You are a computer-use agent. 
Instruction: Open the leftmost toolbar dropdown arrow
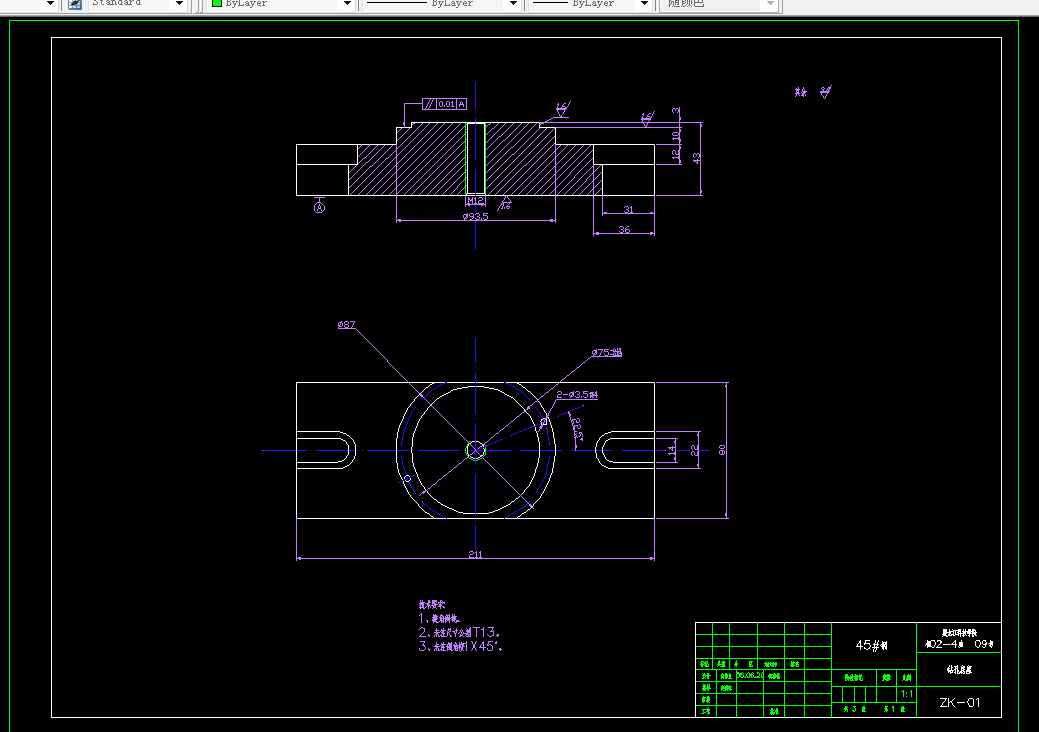pyautogui.click(x=50, y=4)
